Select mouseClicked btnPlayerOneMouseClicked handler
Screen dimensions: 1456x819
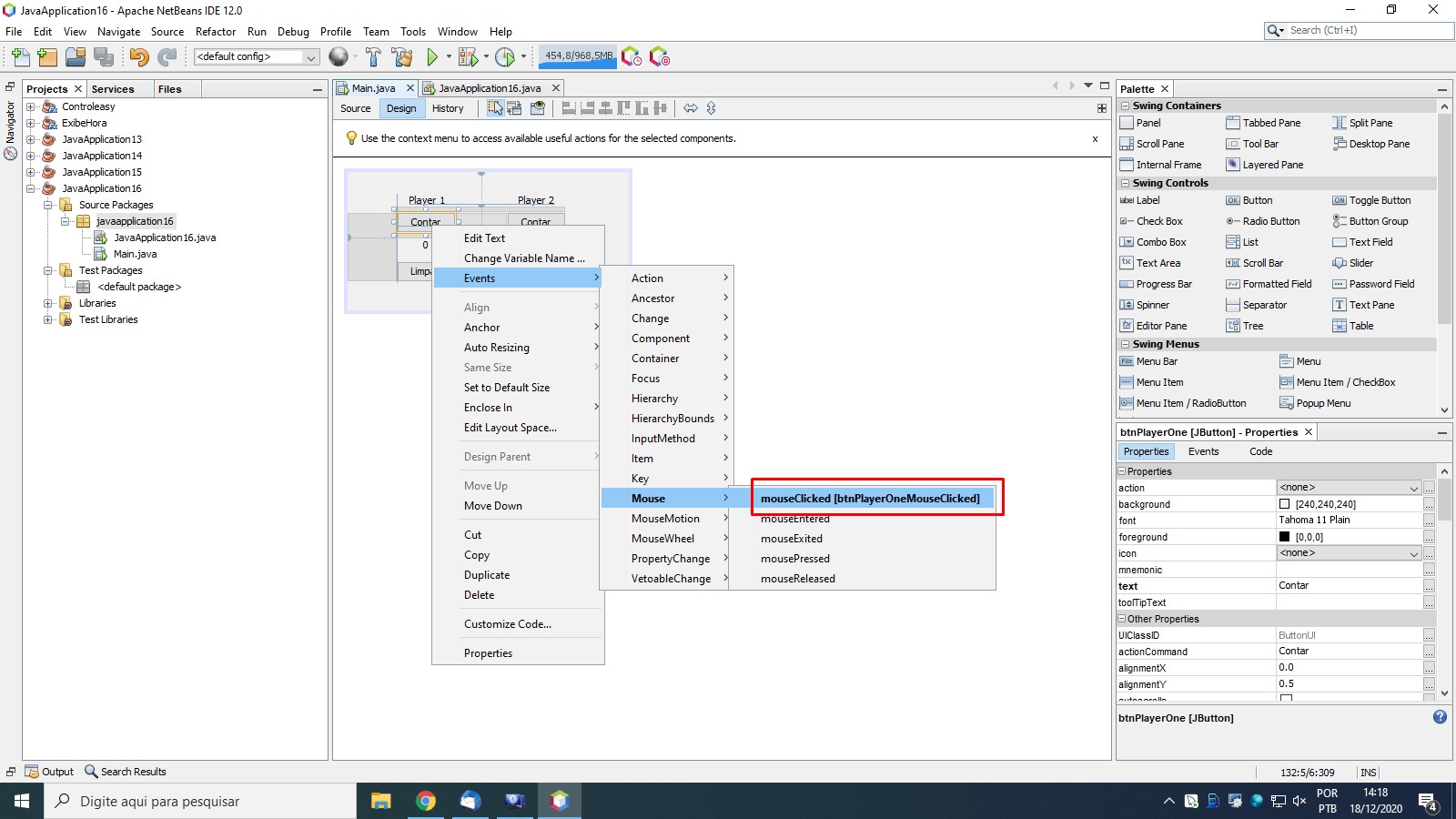tap(870, 499)
